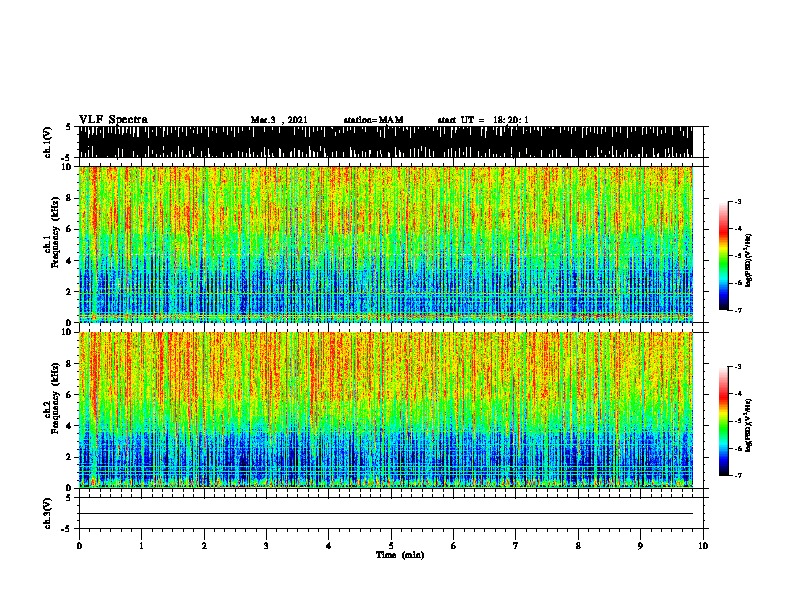Click the "10" kHz tick on ch.1 frequency axis

[68, 167]
